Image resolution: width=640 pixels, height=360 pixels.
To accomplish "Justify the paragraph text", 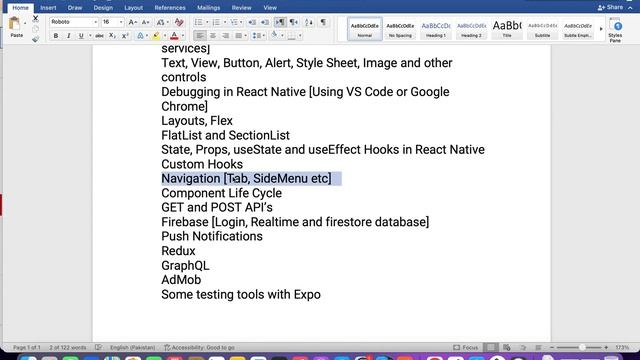I will click(239, 36).
